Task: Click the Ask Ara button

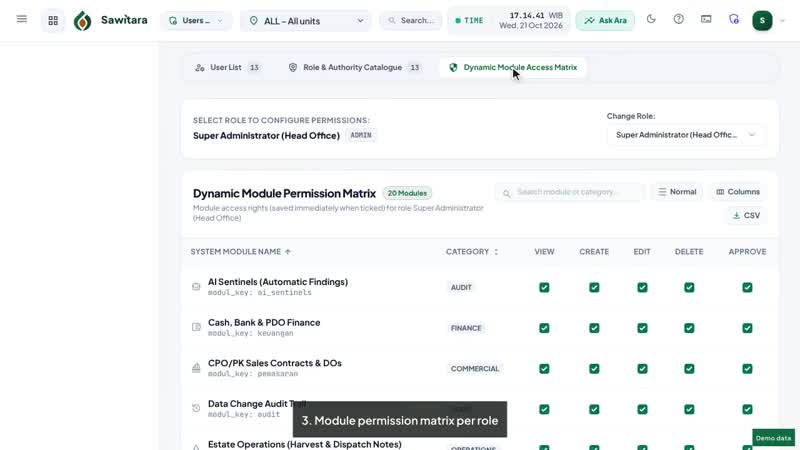Action: (x=605, y=20)
